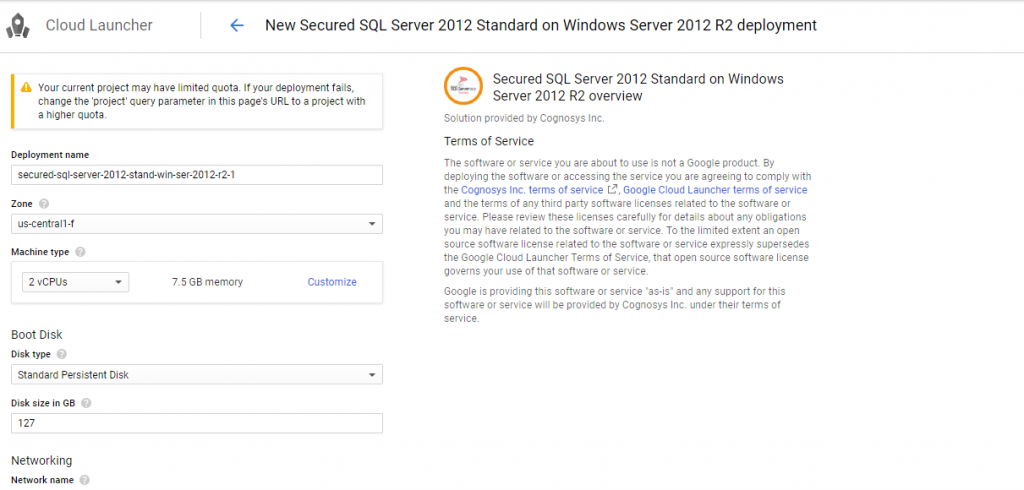Open help icon next to Network name
1024x490 pixels.
coord(84,480)
